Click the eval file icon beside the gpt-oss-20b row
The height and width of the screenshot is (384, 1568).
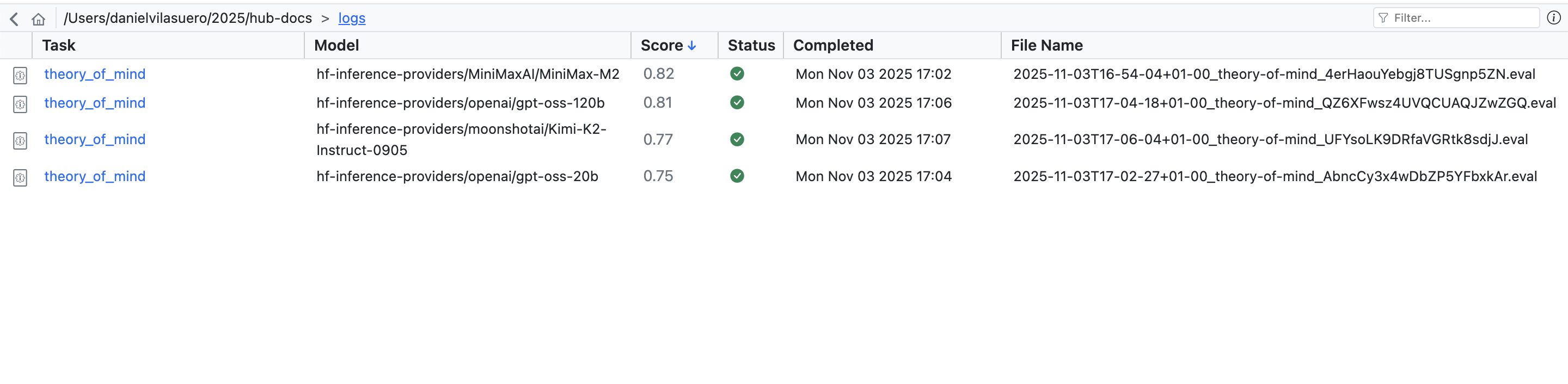point(20,177)
